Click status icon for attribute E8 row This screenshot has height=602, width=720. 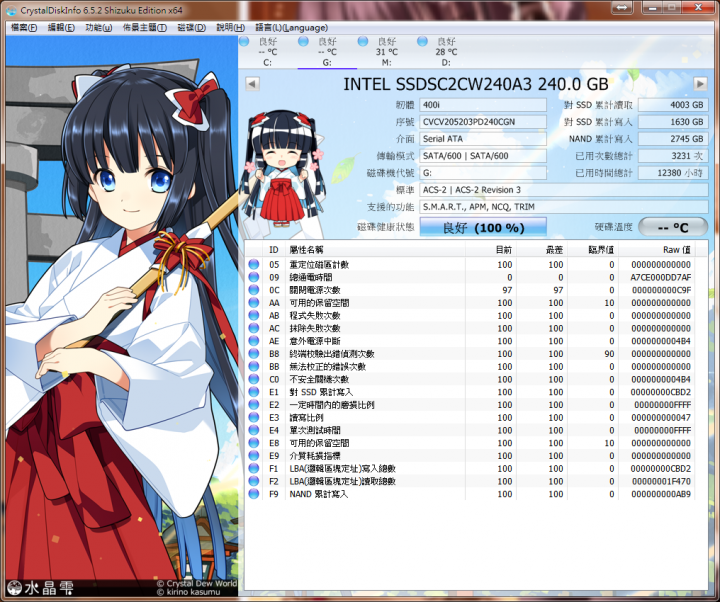pos(253,443)
